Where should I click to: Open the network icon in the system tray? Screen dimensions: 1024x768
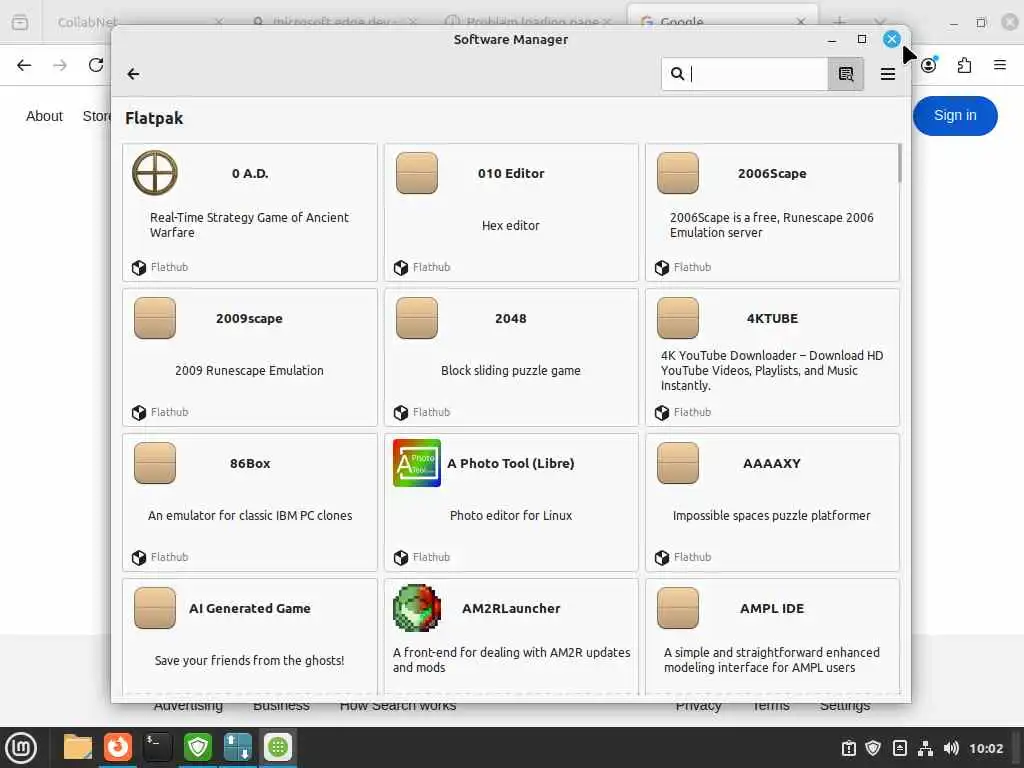(925, 748)
